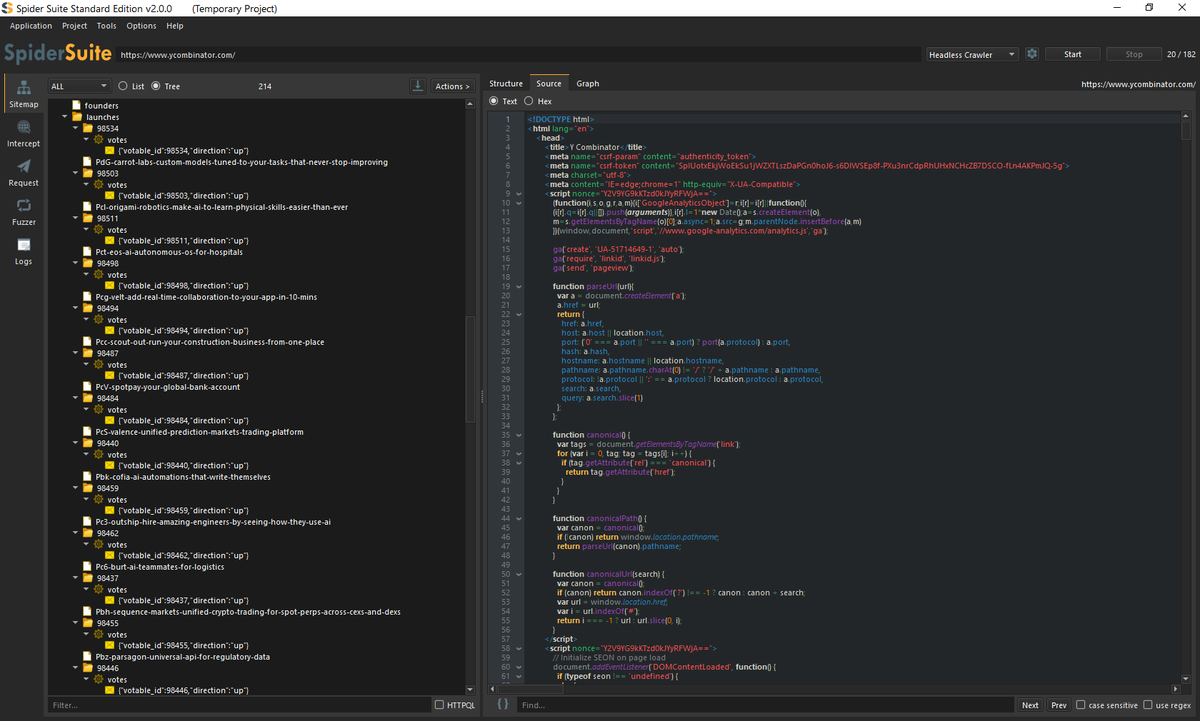Open crawler settings gear icon
The image size is (1200, 721).
tap(1032, 54)
